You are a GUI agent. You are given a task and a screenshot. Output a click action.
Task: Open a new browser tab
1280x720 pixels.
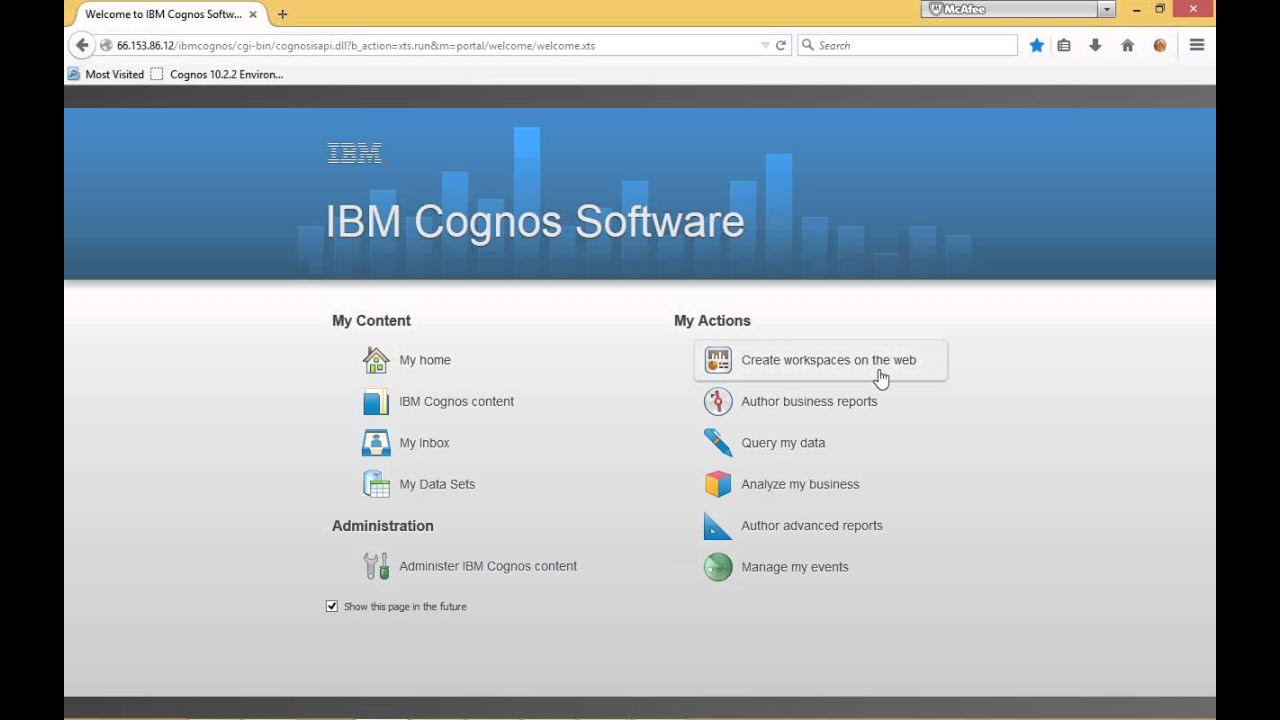pos(282,14)
